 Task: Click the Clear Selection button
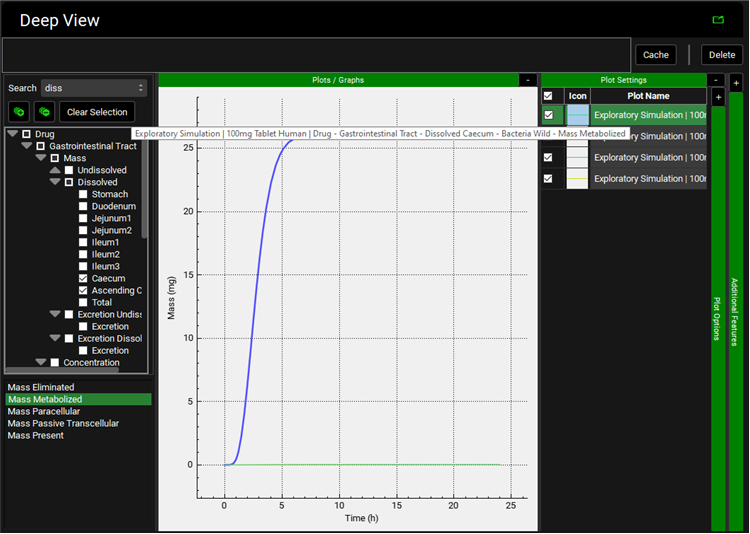[x=97, y=112]
